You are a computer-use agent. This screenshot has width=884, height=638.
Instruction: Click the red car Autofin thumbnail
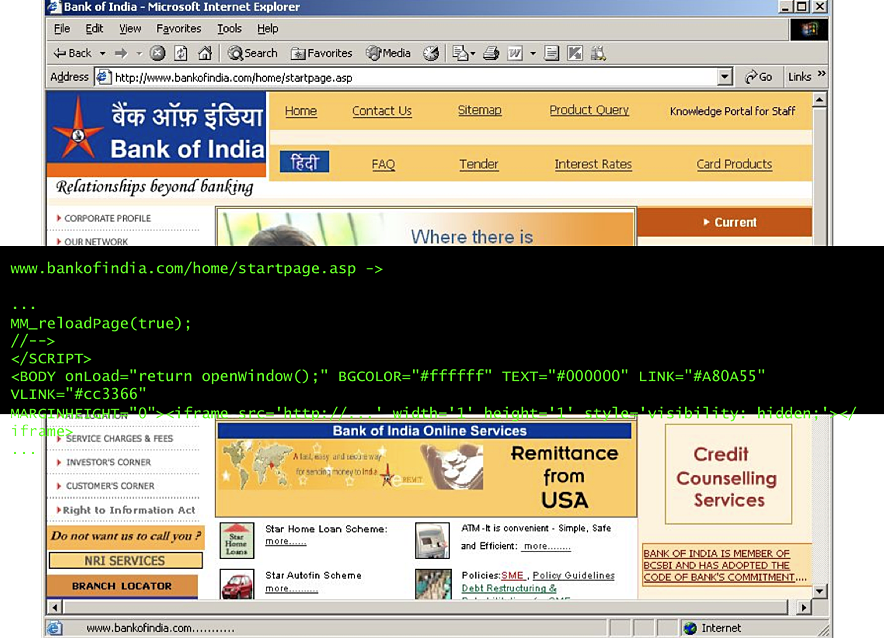tap(237, 585)
